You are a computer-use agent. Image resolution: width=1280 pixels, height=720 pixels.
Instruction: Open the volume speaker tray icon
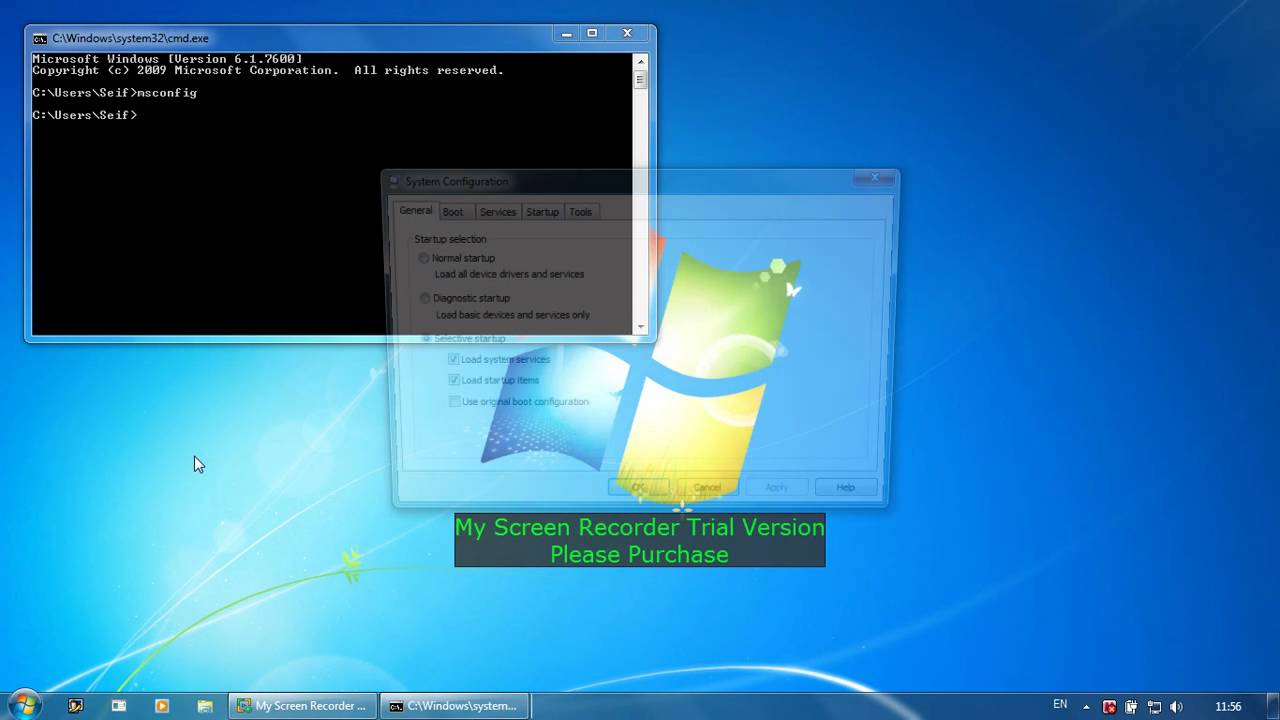tap(1176, 706)
